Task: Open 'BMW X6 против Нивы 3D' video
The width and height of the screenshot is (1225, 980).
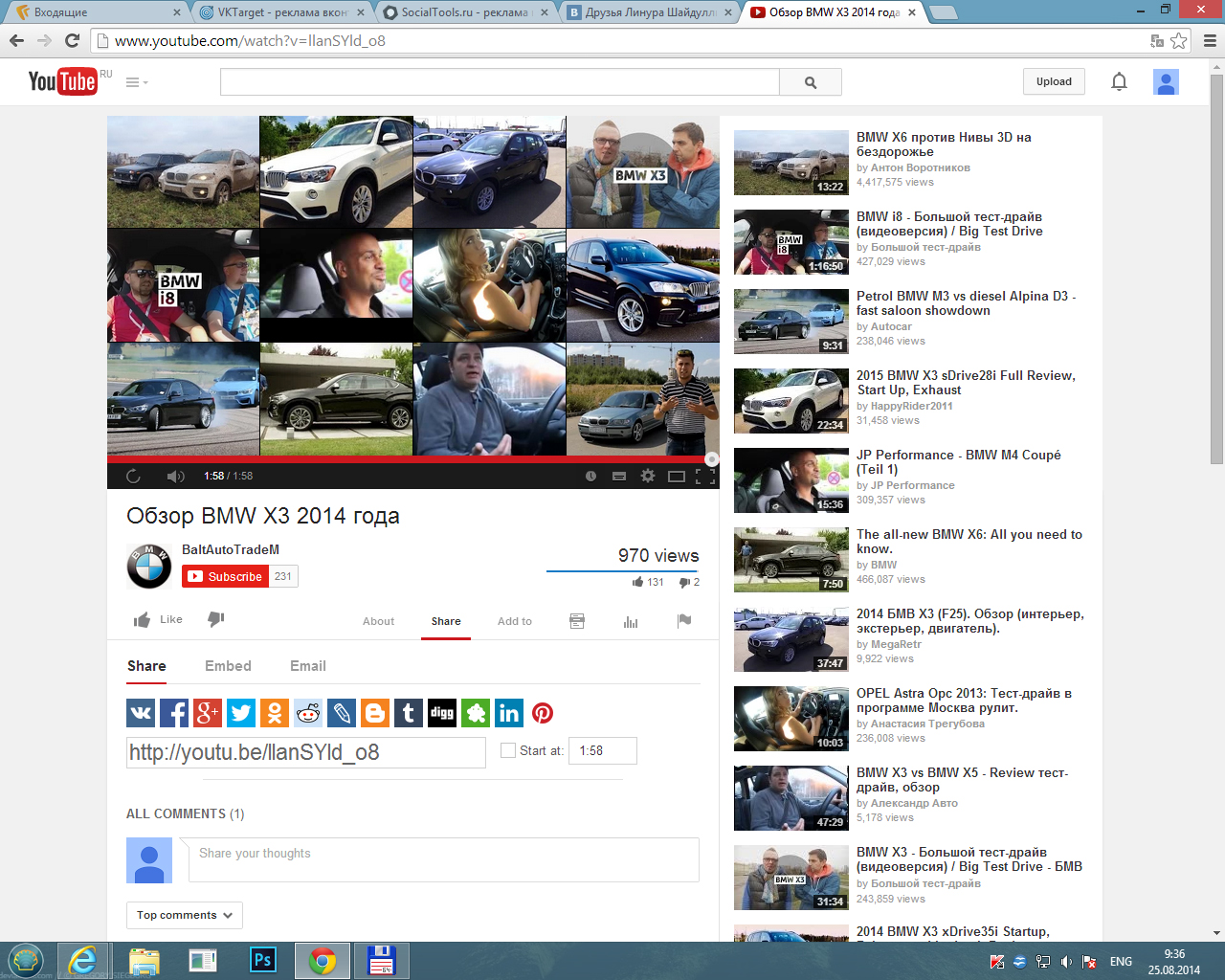Action: 944,145
